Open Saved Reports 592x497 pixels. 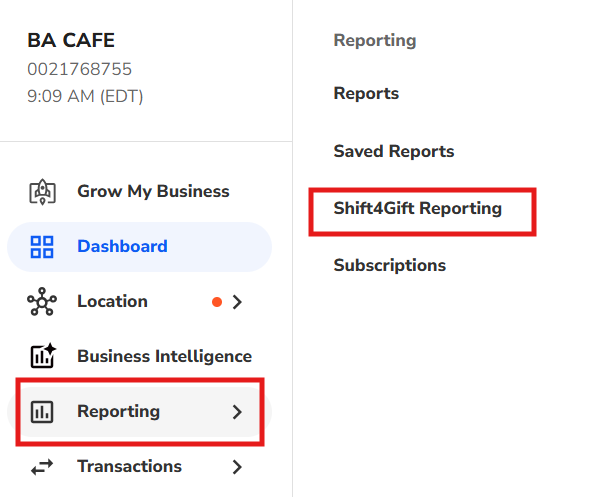(x=394, y=151)
